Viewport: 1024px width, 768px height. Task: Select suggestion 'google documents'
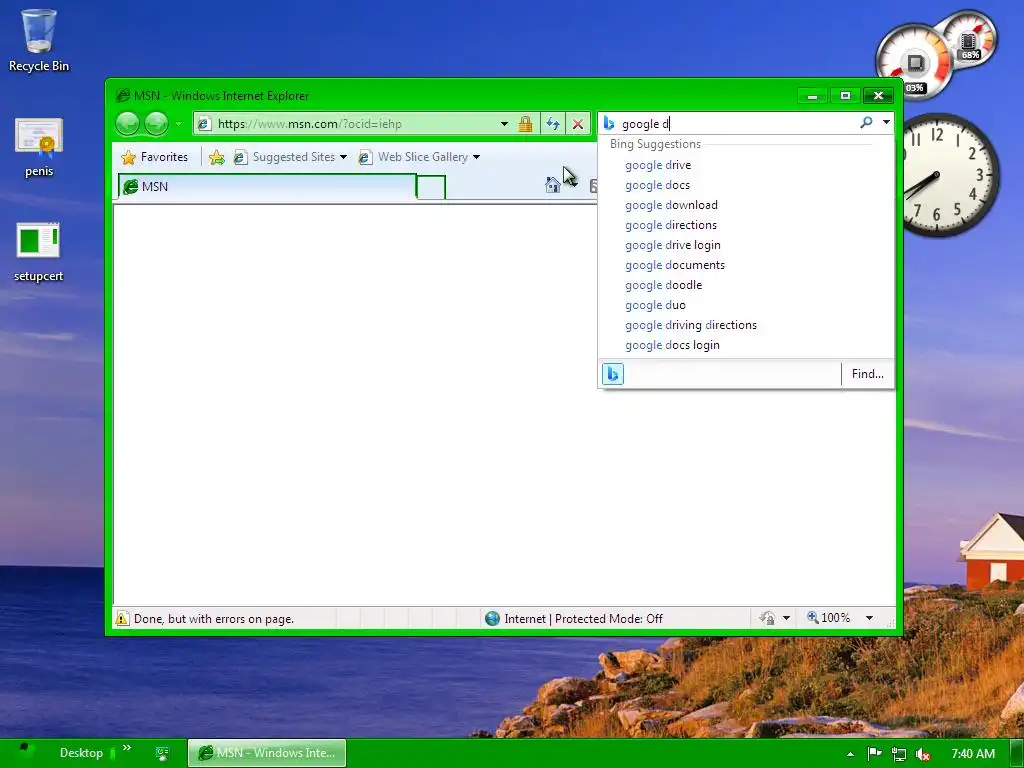[675, 265]
